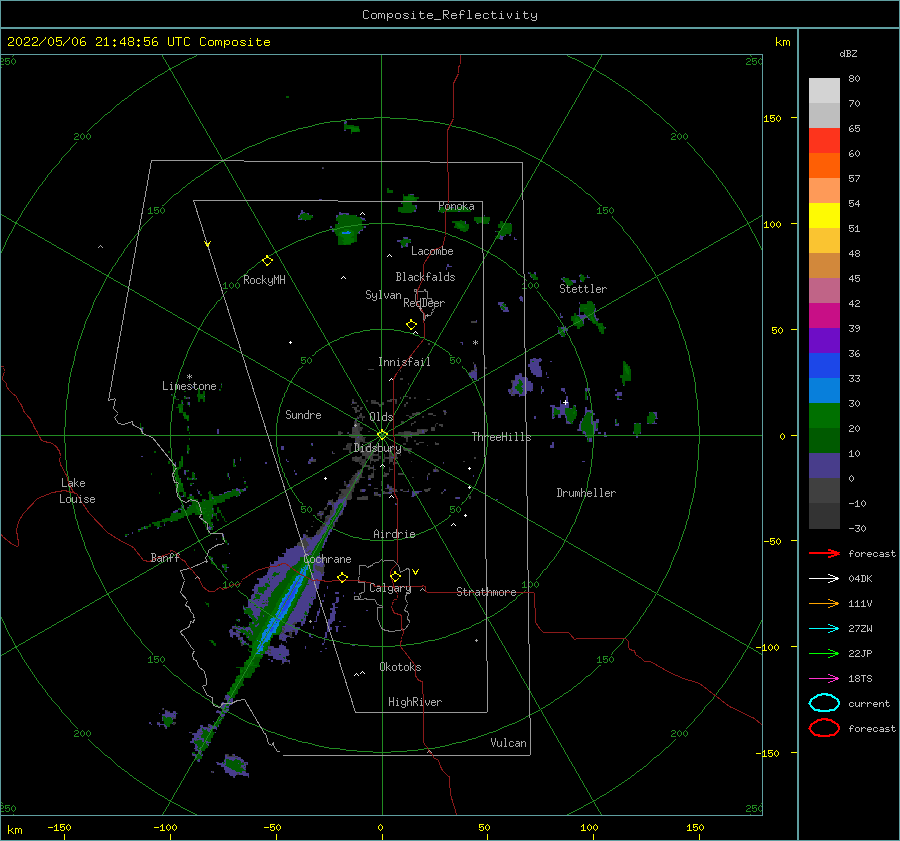Click the green 22JP arrow icon
This screenshot has width=900, height=841.
(824, 653)
